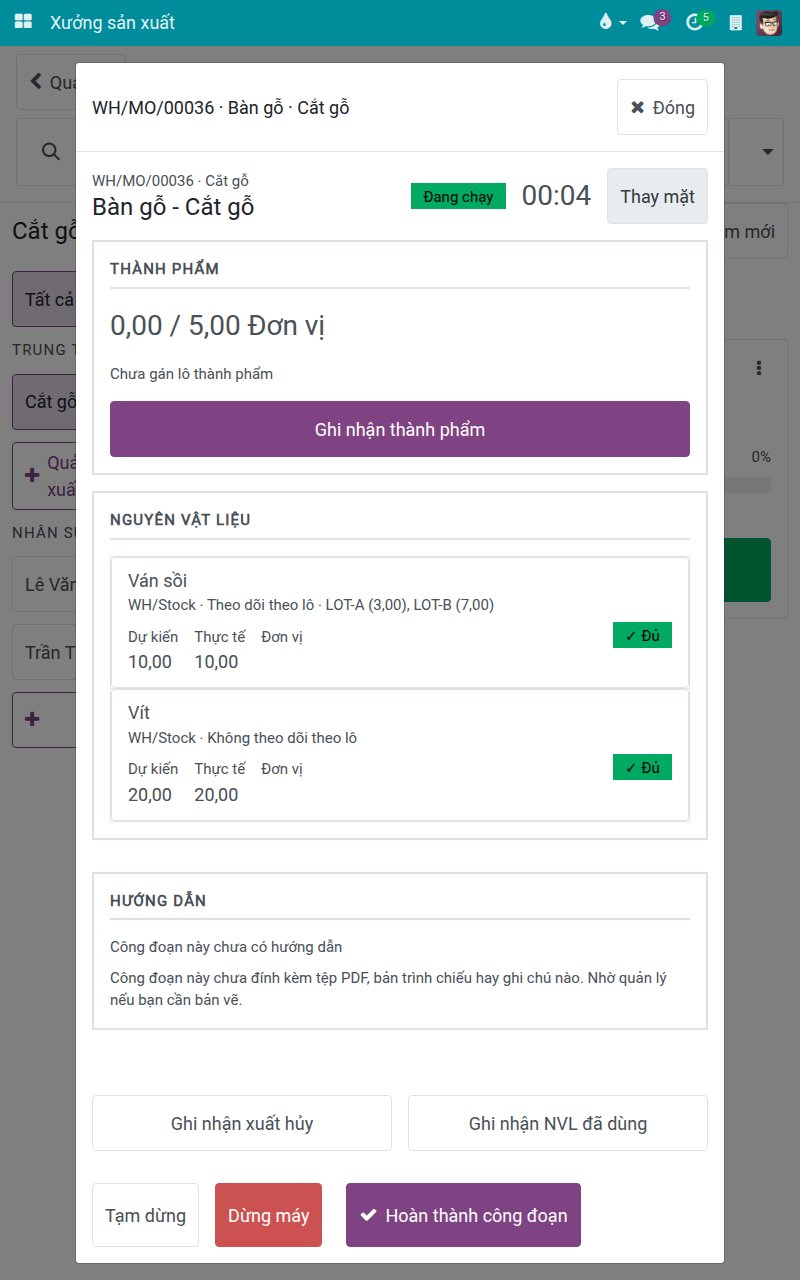
Task: Open the activities clock icon with badge 5
Action: [x=697, y=22]
